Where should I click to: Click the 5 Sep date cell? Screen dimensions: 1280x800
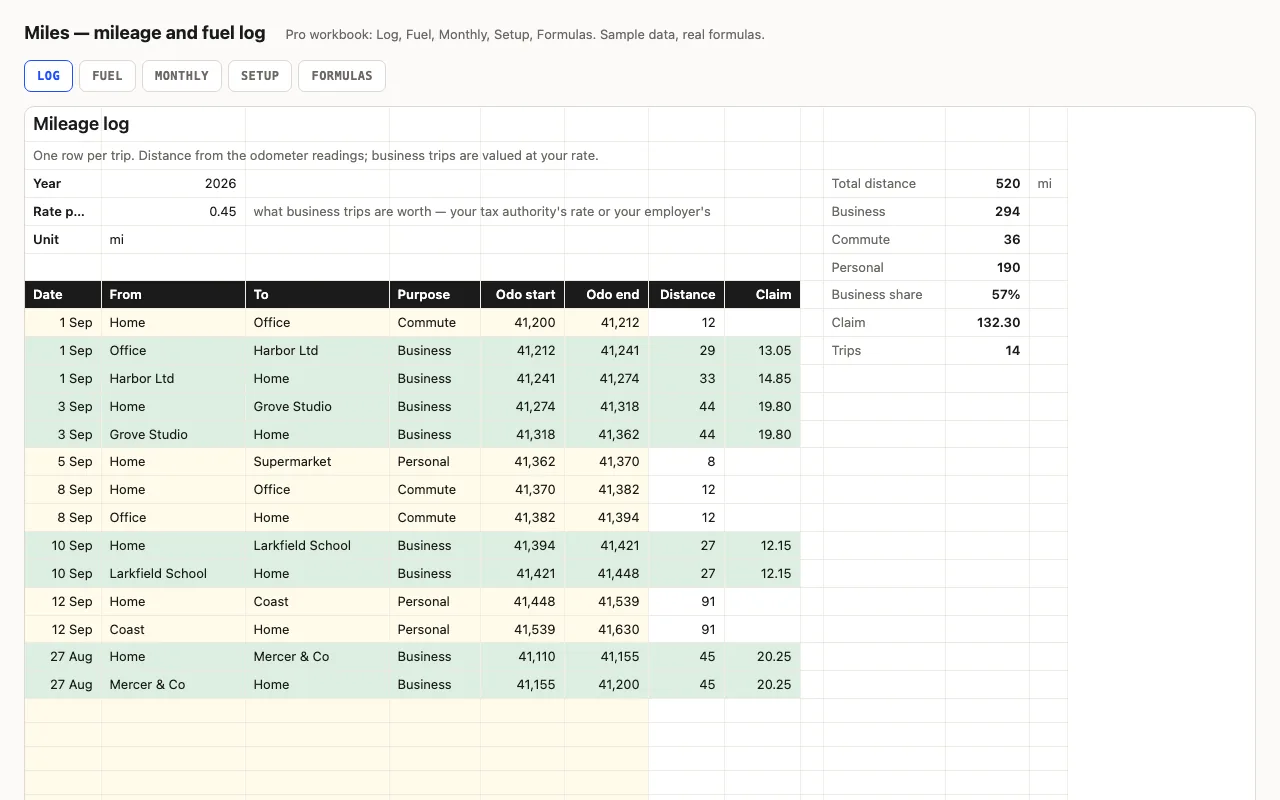tap(63, 462)
